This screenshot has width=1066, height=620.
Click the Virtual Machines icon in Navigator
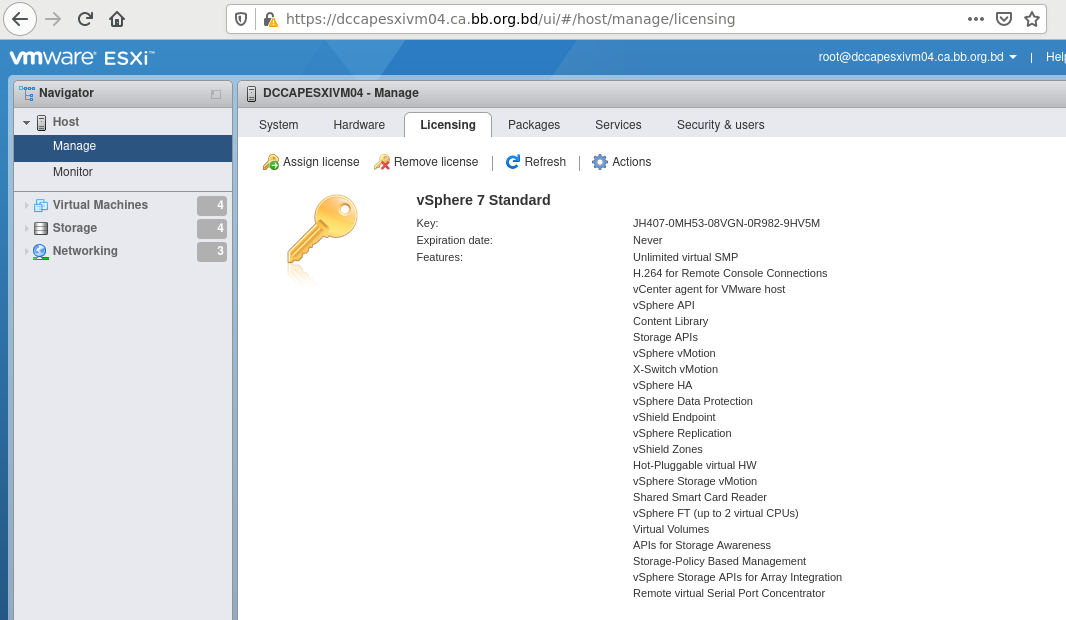point(41,205)
